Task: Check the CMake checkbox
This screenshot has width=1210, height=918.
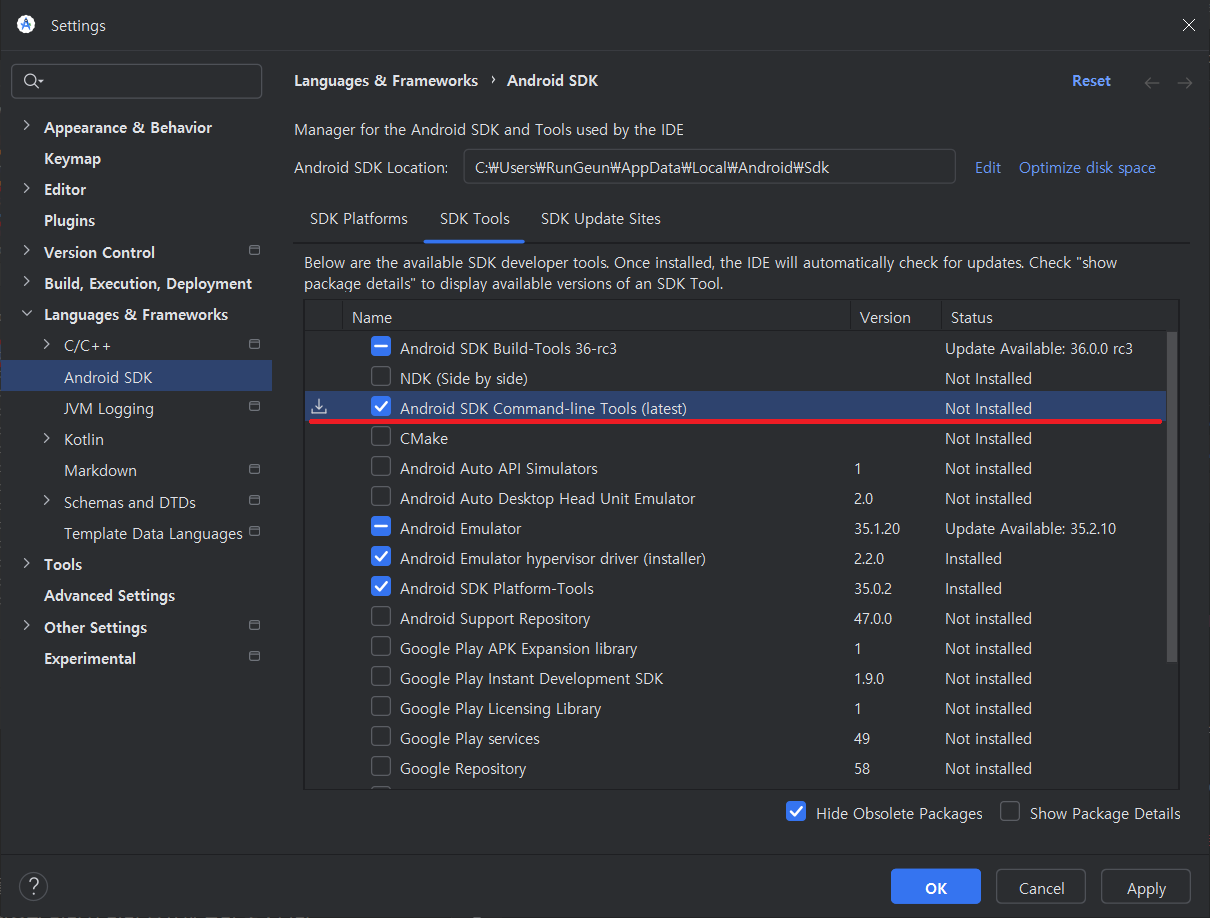Action: coord(381,437)
